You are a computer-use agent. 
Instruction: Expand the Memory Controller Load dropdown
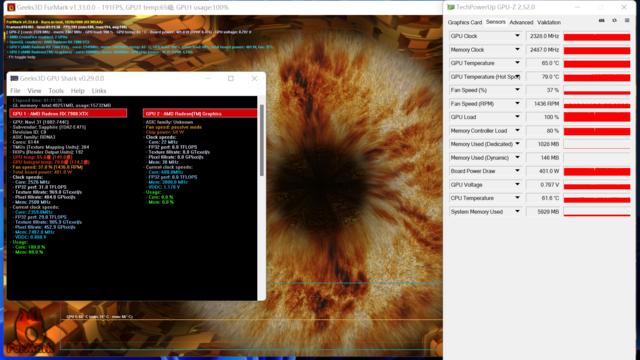(x=517, y=130)
